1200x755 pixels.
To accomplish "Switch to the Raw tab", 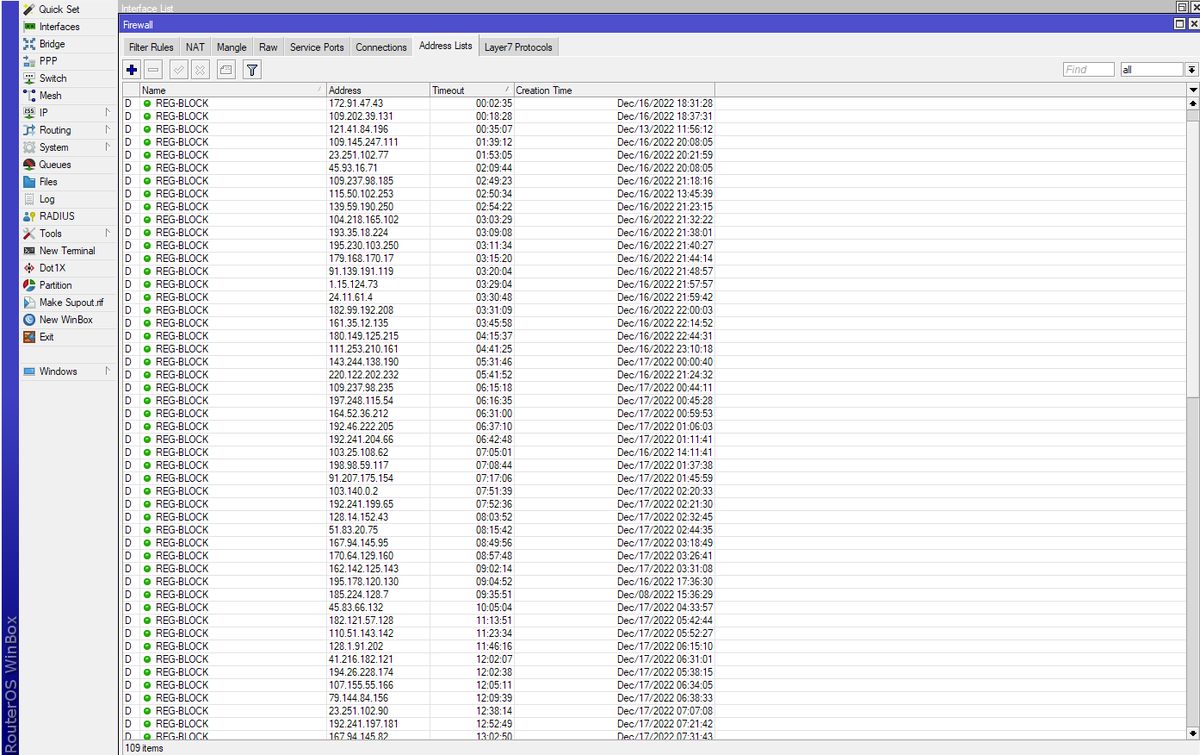I will (x=268, y=47).
